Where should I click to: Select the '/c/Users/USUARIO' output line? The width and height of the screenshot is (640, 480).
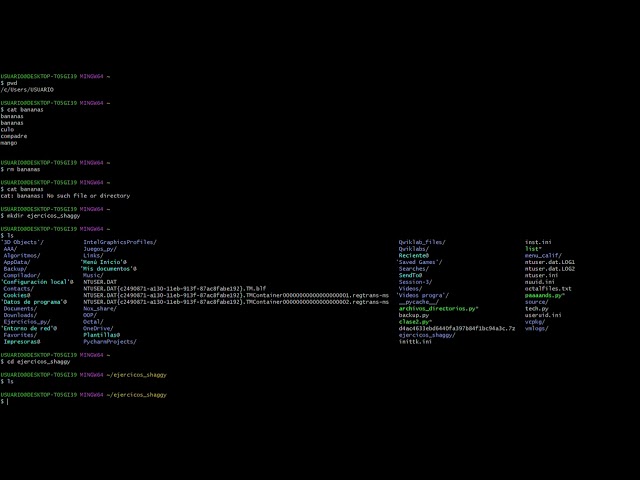(27, 89)
